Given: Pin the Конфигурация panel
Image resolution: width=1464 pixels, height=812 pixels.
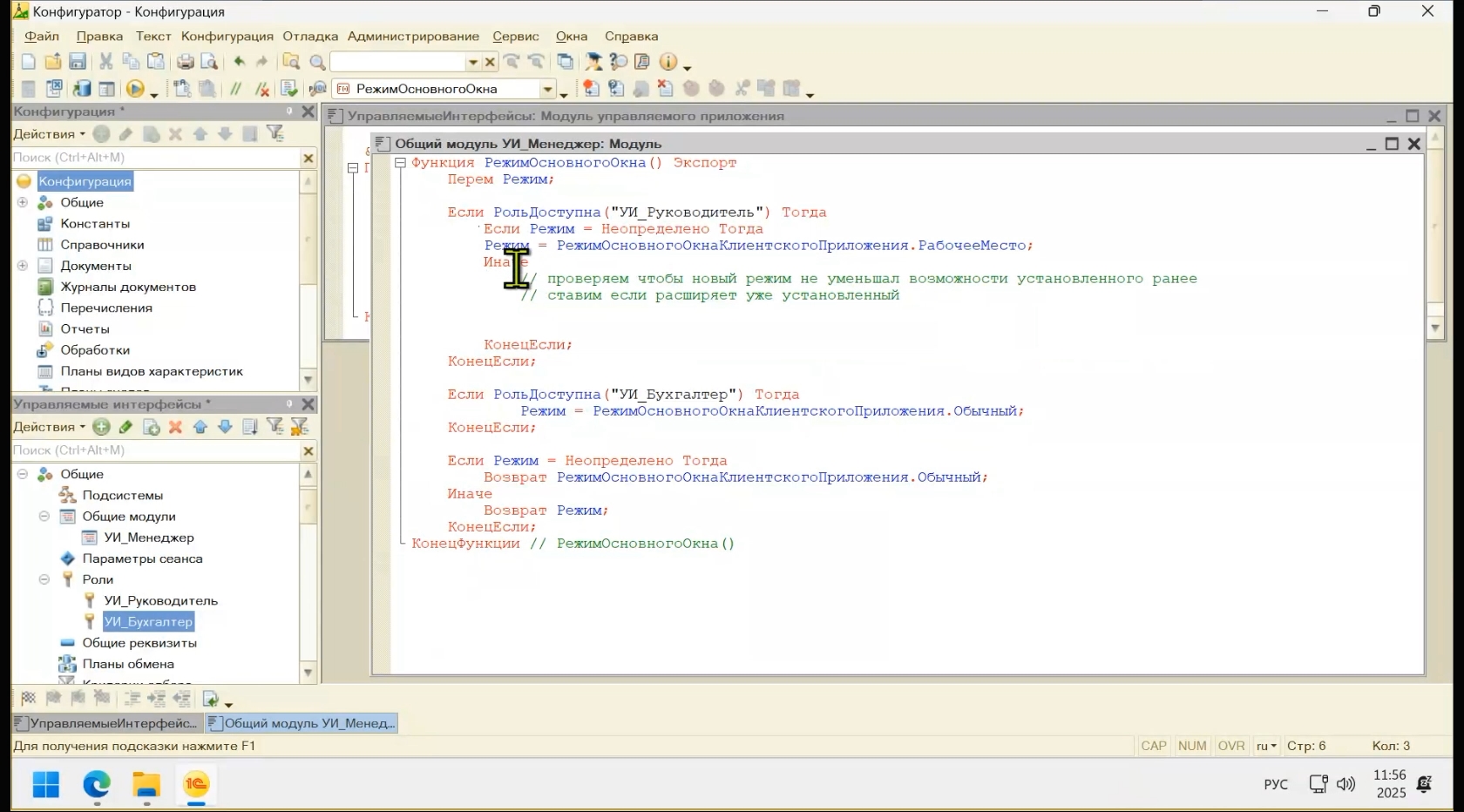Looking at the screenshot, I should click(289, 112).
